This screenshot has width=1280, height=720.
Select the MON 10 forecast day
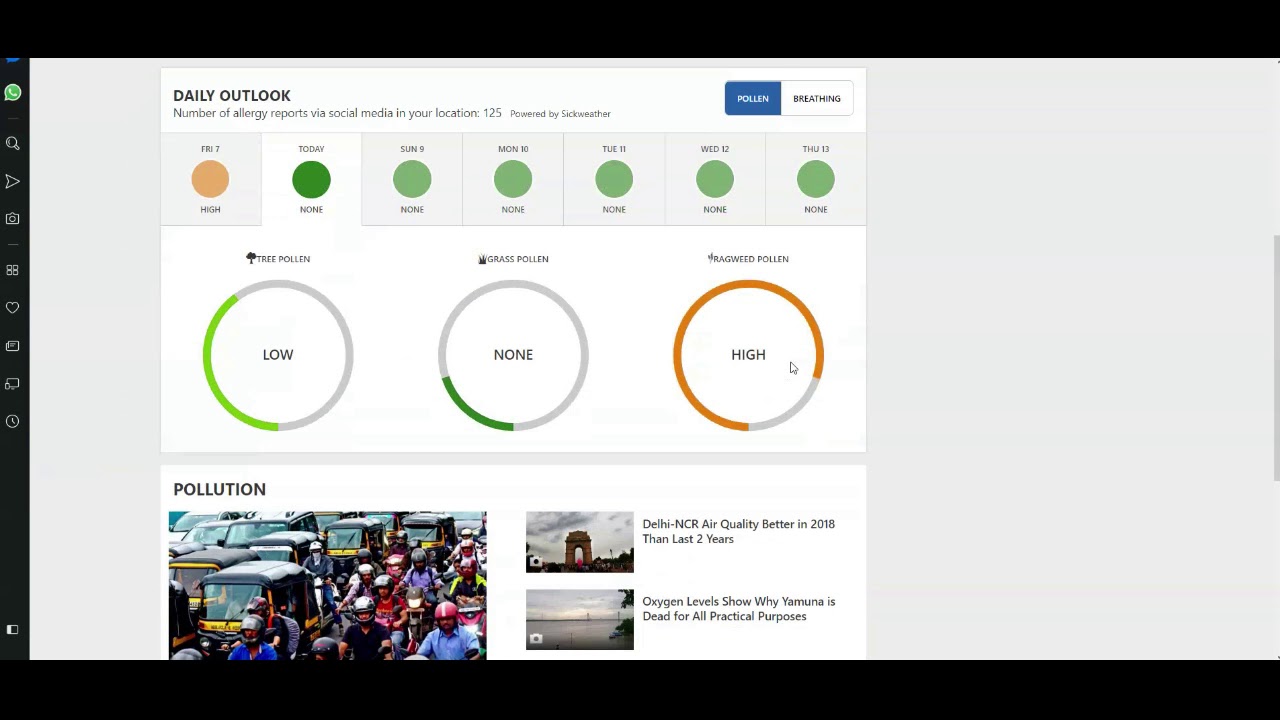[513, 179]
